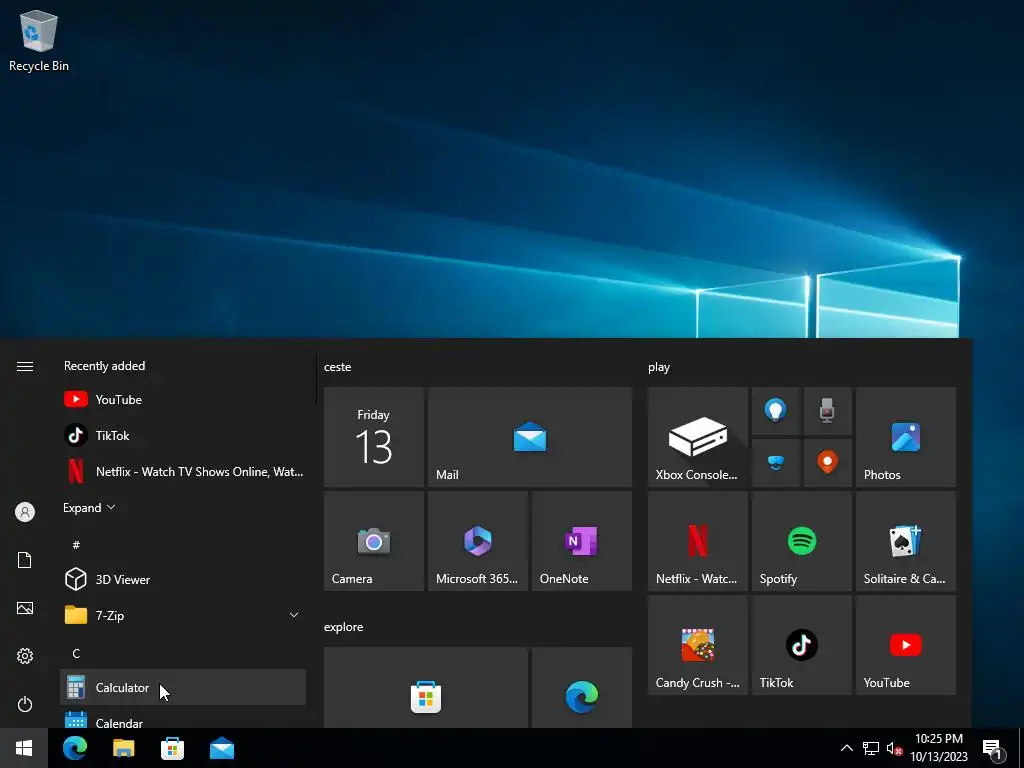The height and width of the screenshot is (768, 1024).
Task: Launch the Camera tile
Action: coord(374,541)
